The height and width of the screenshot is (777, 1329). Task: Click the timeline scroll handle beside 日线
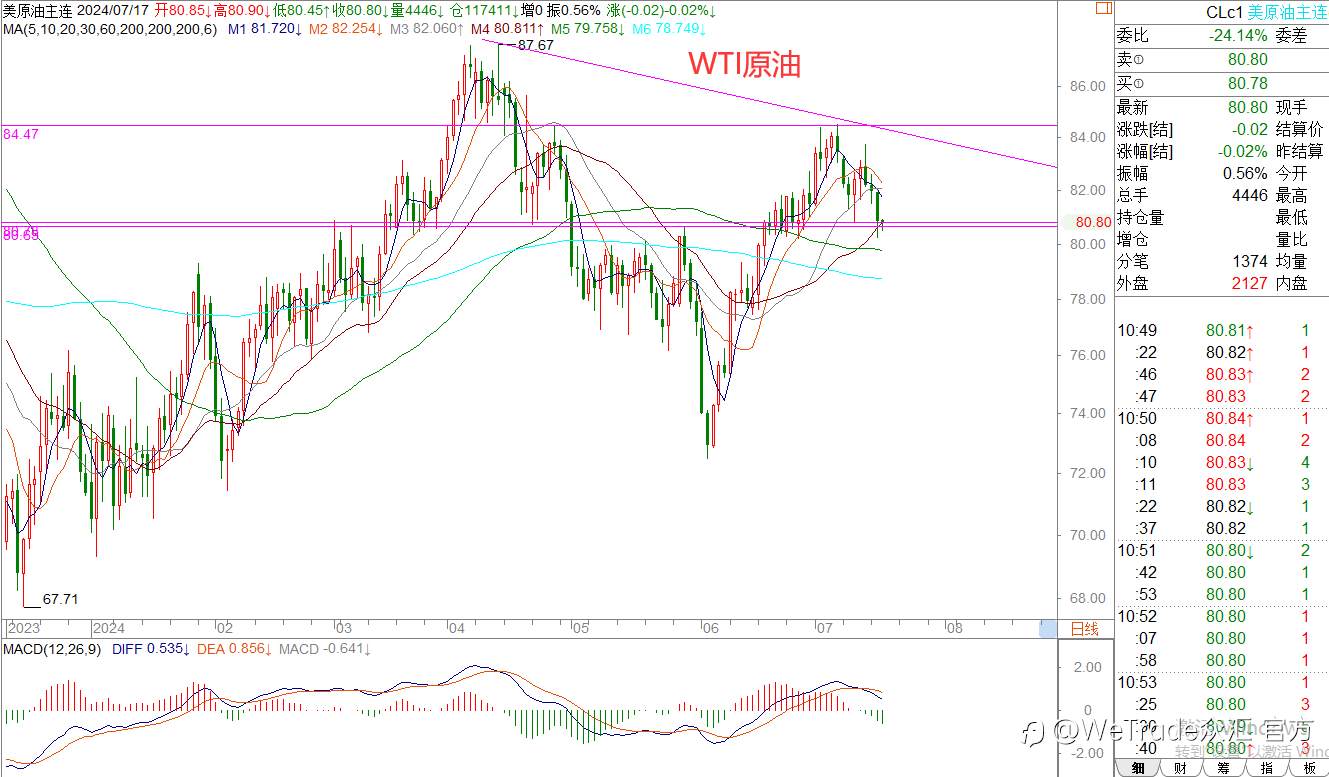tap(1048, 628)
